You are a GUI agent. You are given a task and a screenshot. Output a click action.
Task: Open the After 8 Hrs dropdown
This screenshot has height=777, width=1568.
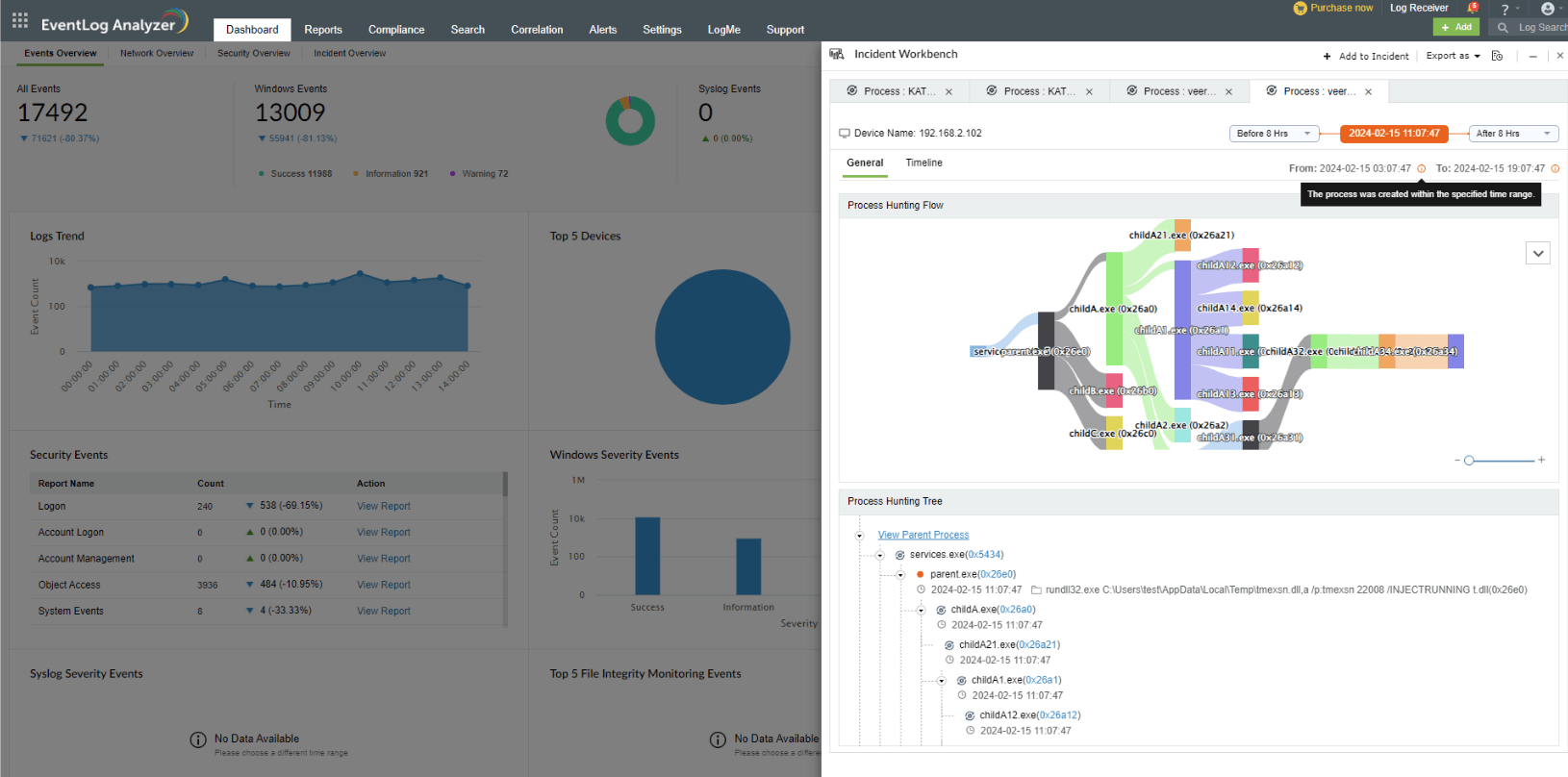1514,134
